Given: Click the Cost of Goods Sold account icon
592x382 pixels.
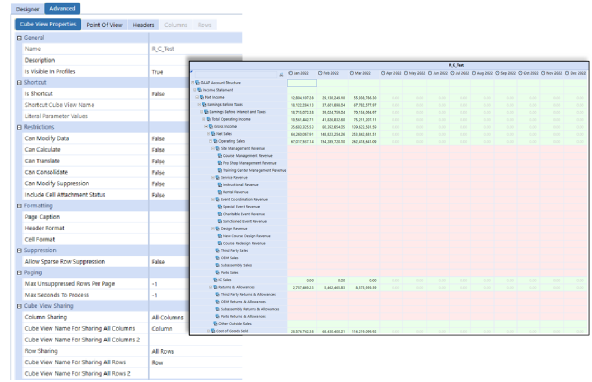Looking at the screenshot, I should pos(213,331).
